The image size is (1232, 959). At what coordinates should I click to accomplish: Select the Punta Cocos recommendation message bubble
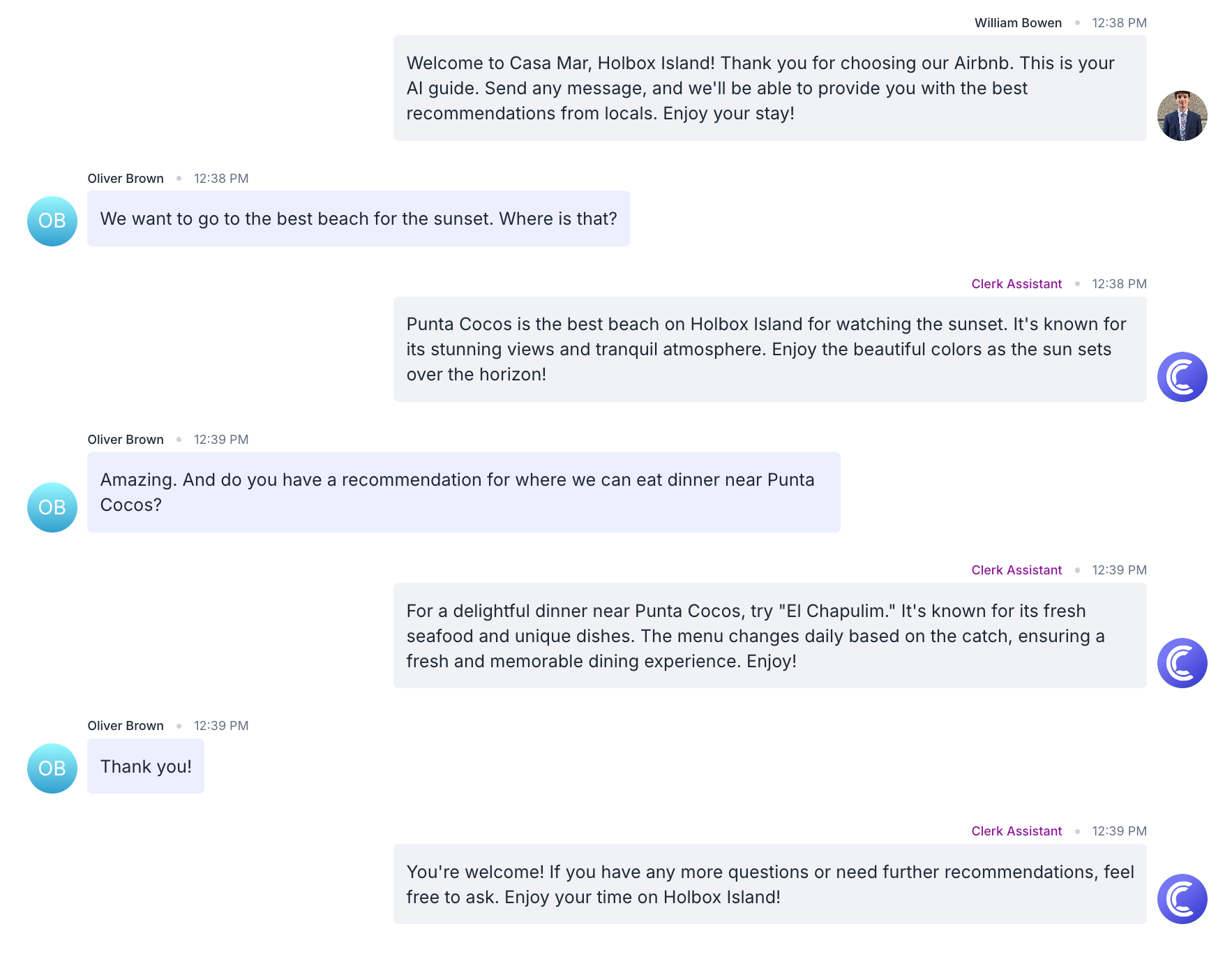click(769, 349)
